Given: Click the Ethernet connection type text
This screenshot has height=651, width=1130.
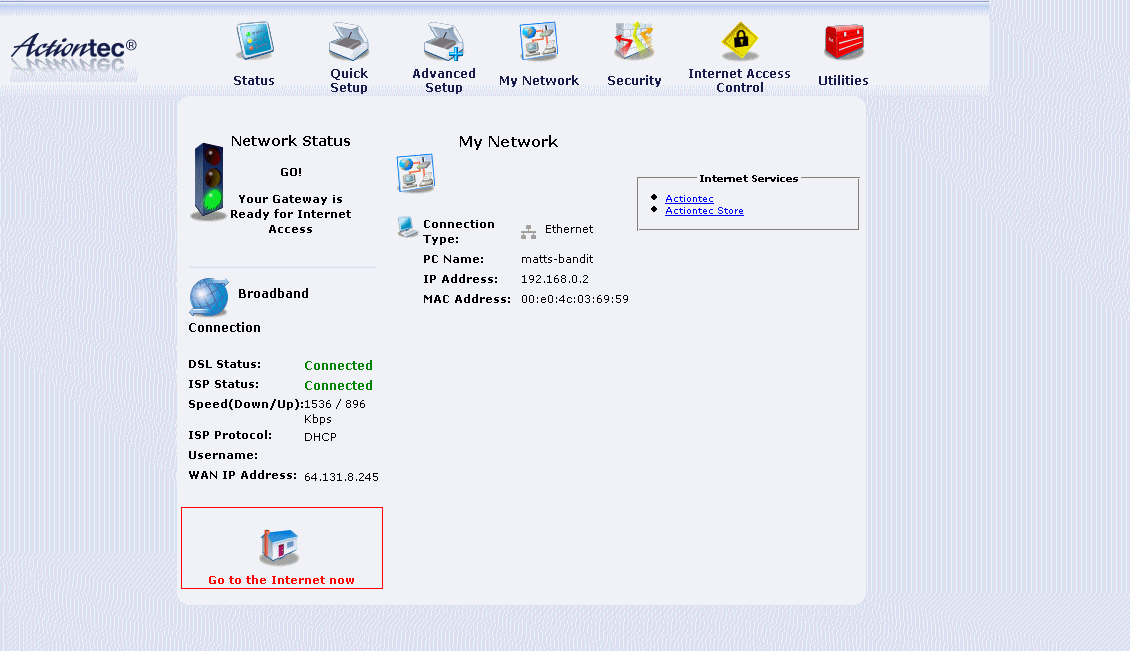Looking at the screenshot, I should point(569,229).
